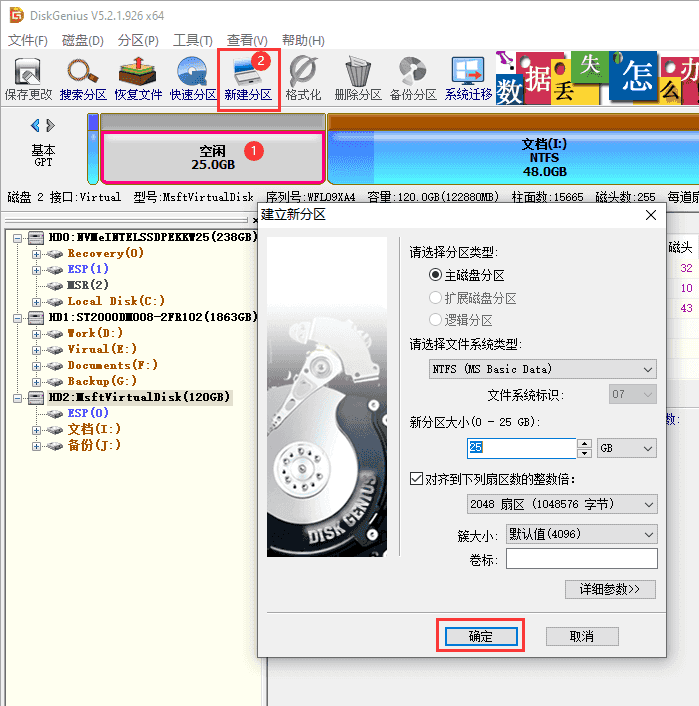Decrease partition size with down spinner
The height and width of the screenshot is (706, 699).
coord(584,453)
